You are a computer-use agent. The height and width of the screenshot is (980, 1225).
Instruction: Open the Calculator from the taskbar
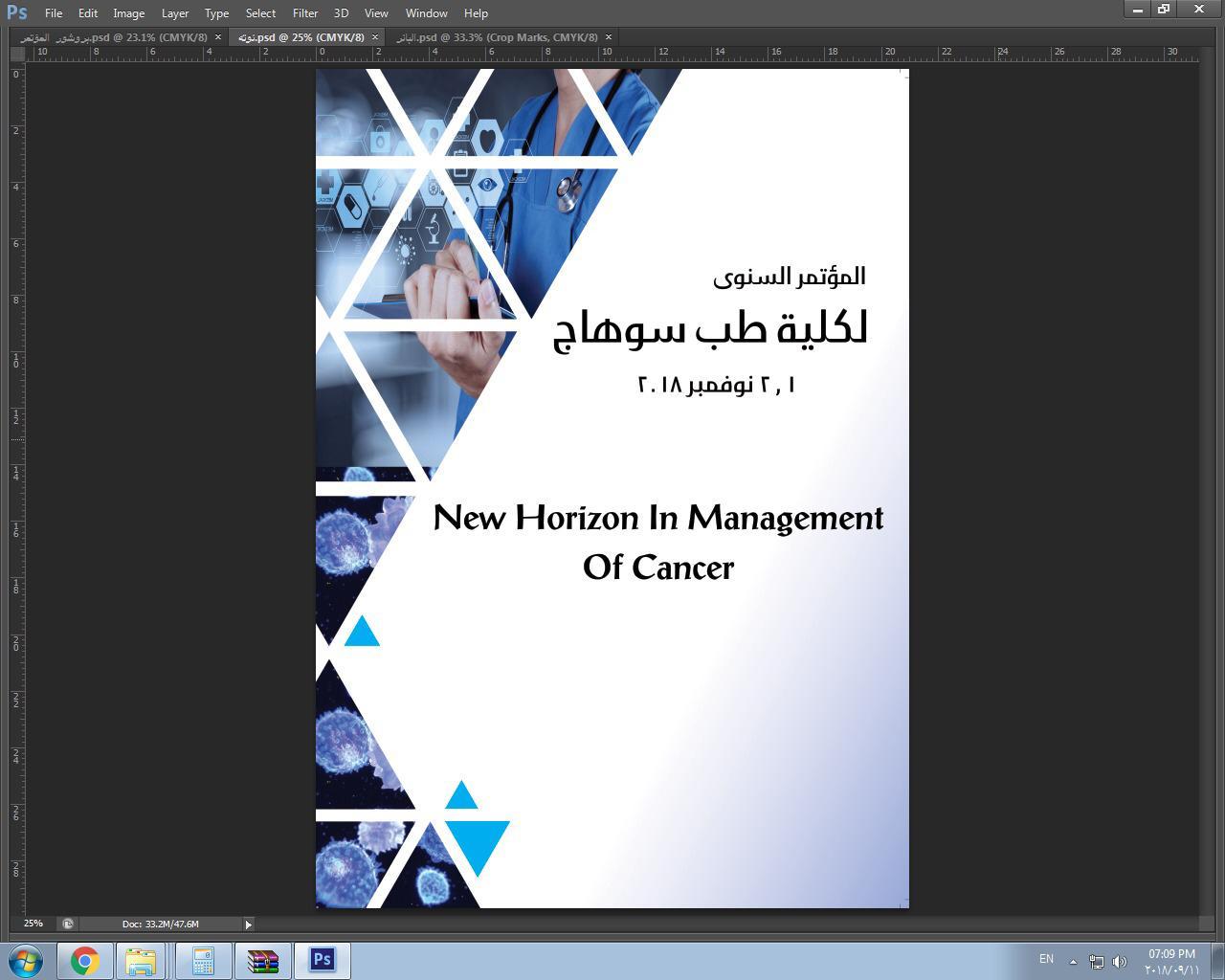[x=202, y=960]
